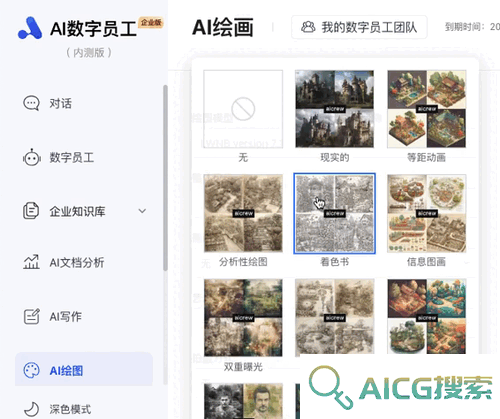
Task: Select the 无 no-style option
Action: (243, 109)
